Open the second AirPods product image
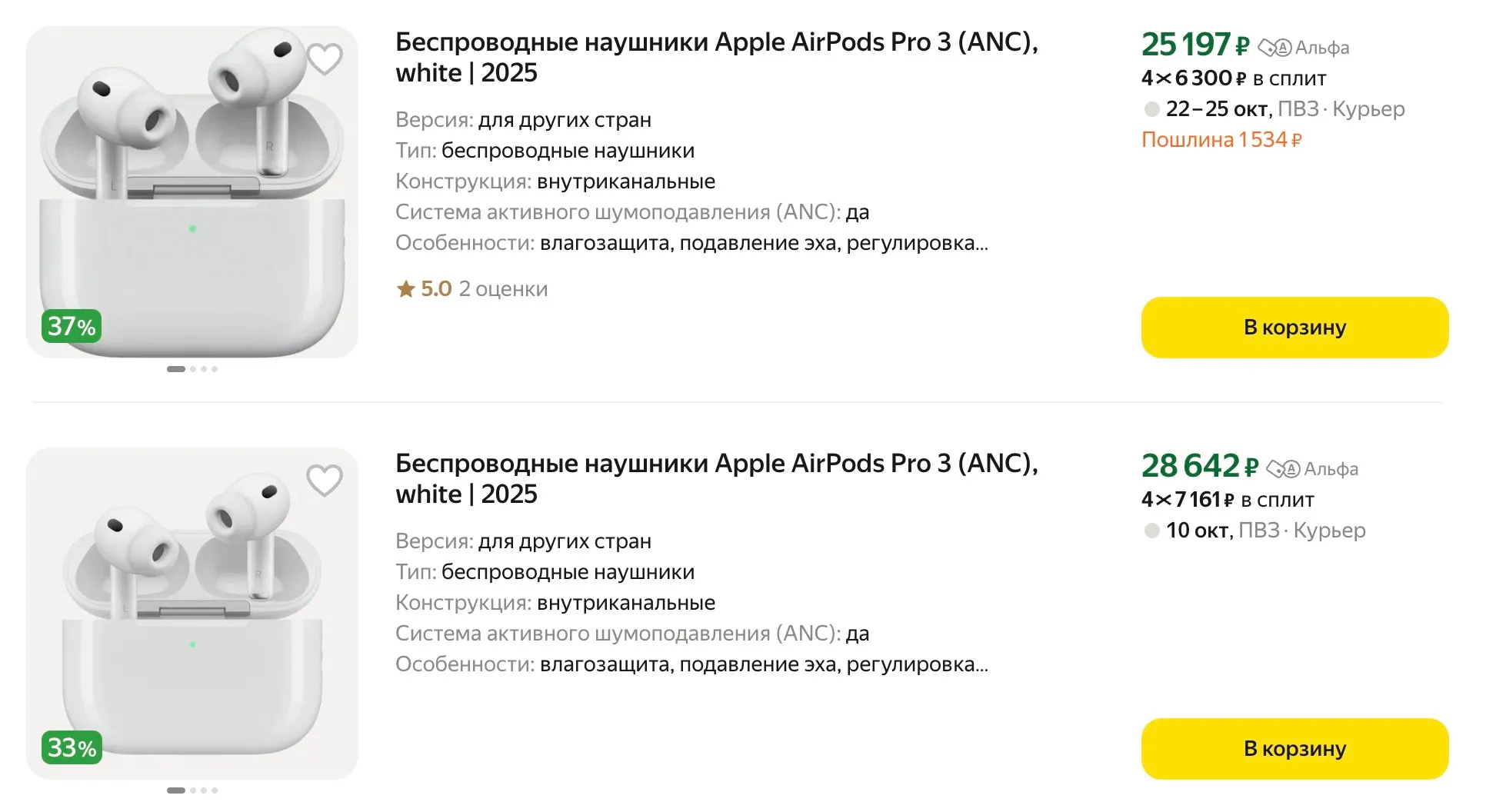1506x812 pixels. pos(192,614)
